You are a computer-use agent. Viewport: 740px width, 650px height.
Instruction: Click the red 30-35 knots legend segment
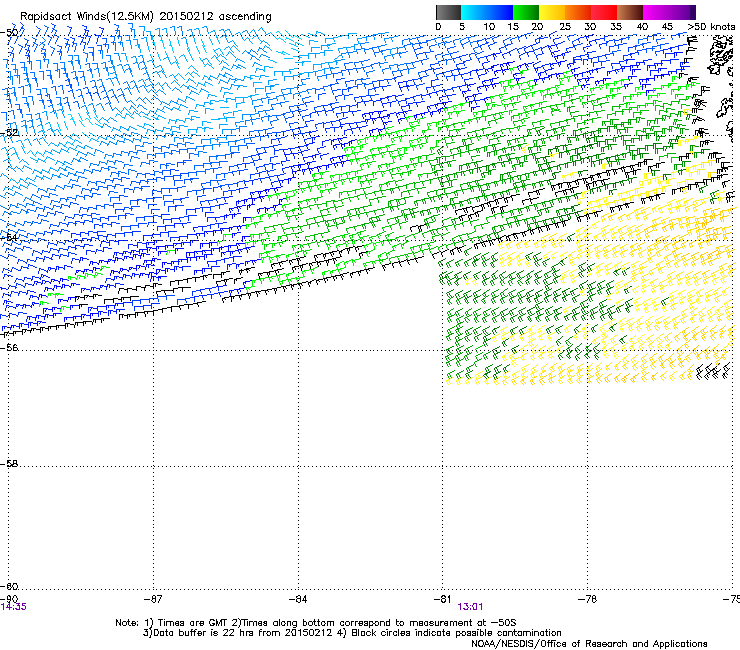[604, 12]
